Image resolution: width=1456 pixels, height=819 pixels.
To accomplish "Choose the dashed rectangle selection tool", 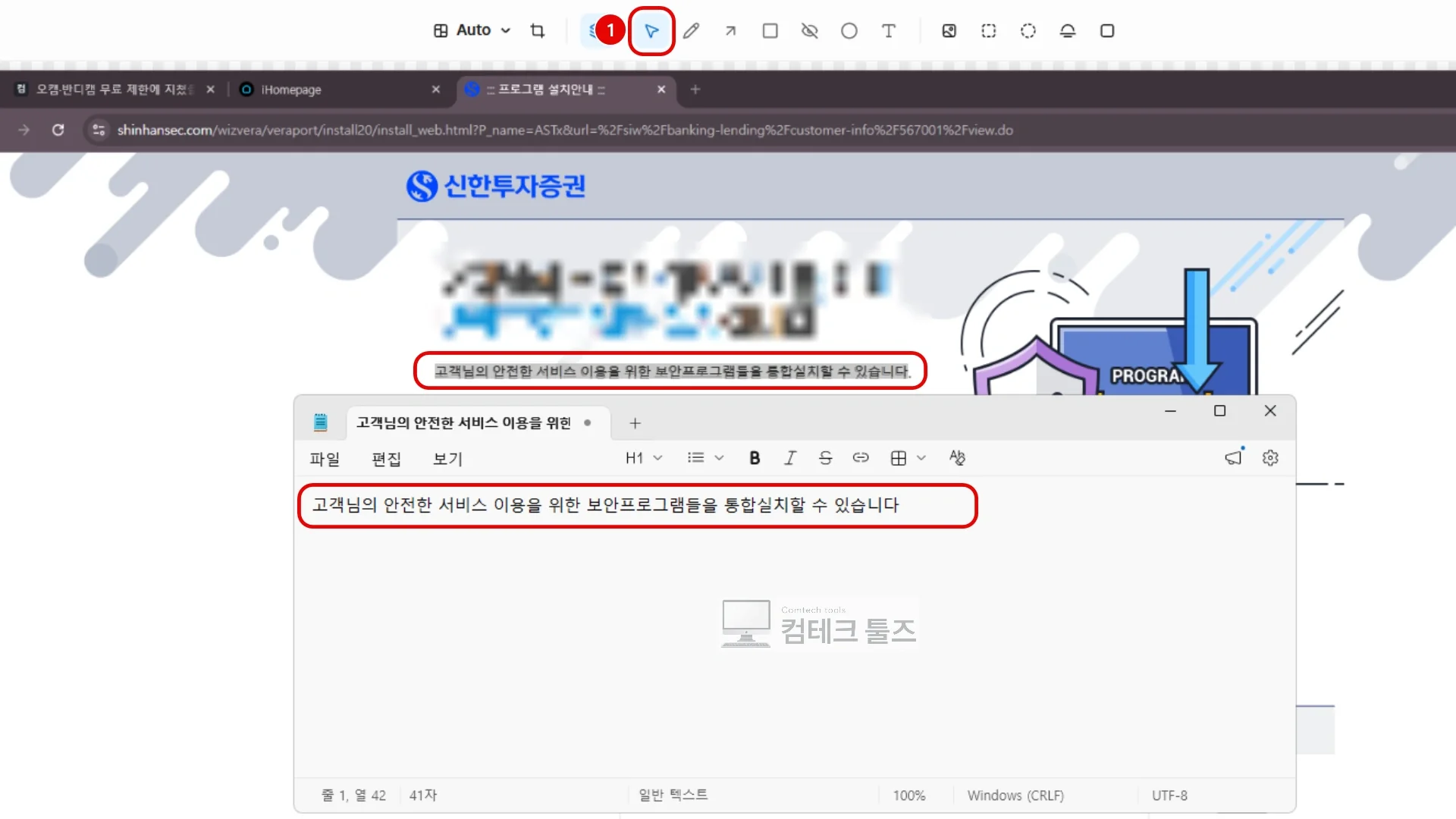I will pos(989,30).
